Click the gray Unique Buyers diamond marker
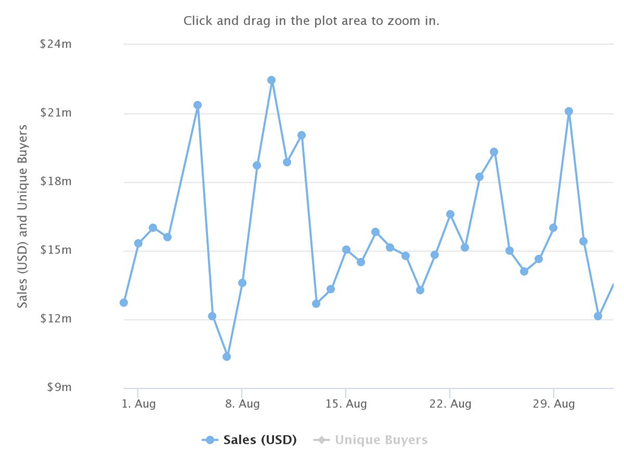 point(322,440)
